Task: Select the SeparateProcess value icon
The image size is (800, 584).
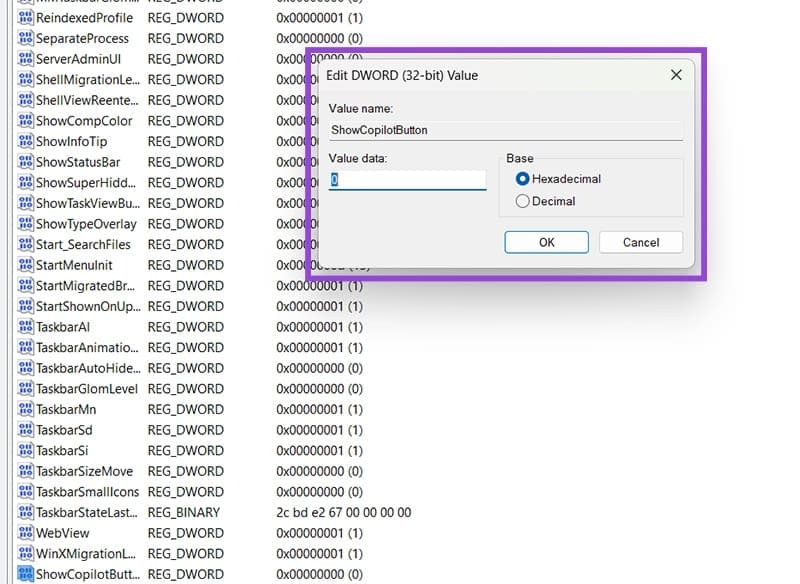Action: point(26,38)
